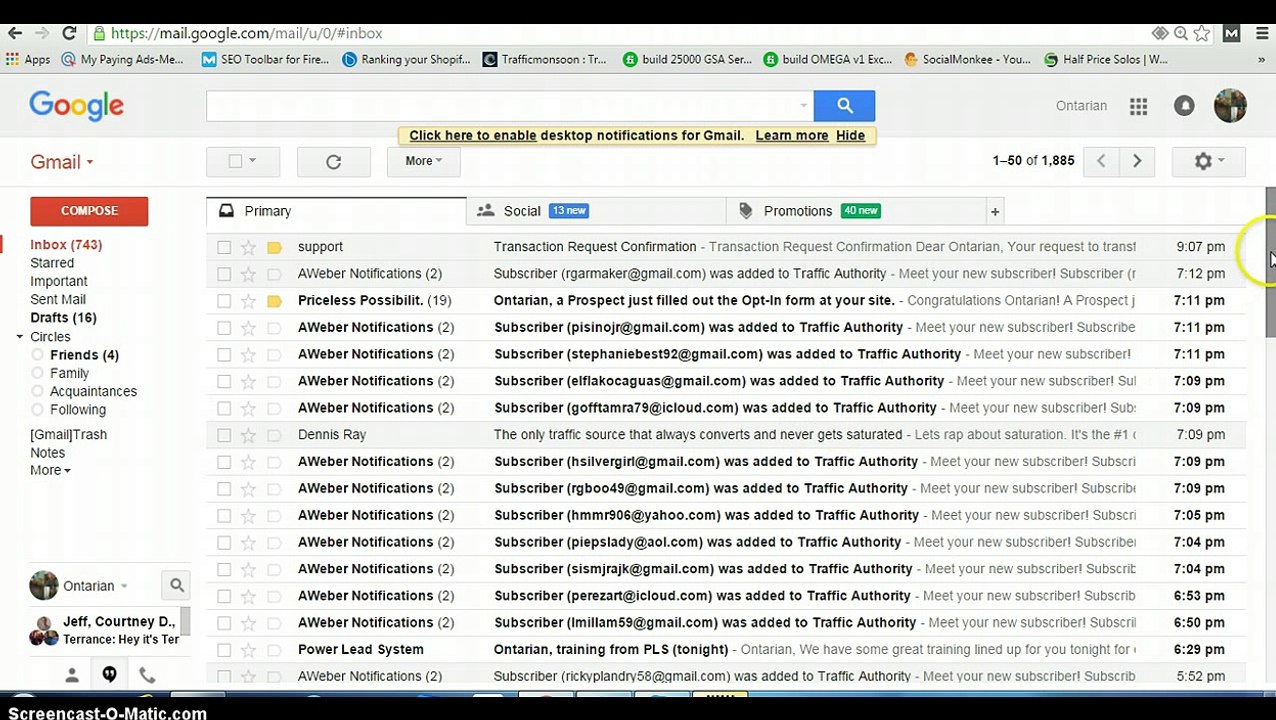Star the Power Lead System email

[x=248, y=650]
